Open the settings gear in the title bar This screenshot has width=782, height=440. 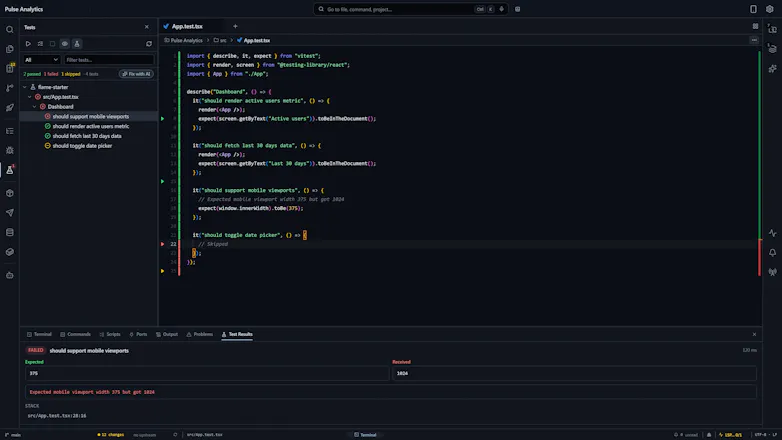click(x=770, y=9)
